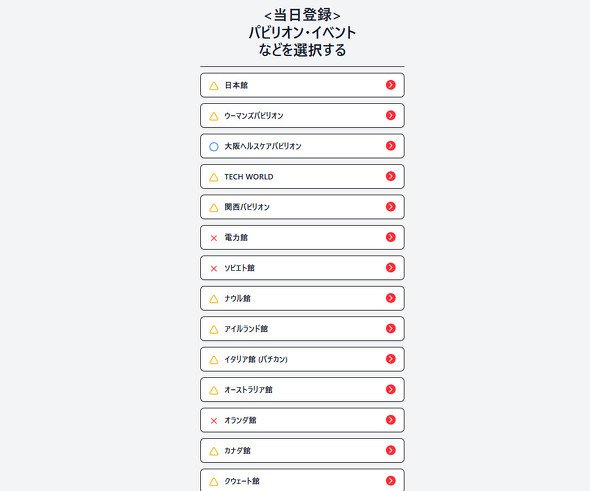This screenshot has width=590, height=491.
Task: Click the red X icon beside オランダ館
Action: point(214,421)
